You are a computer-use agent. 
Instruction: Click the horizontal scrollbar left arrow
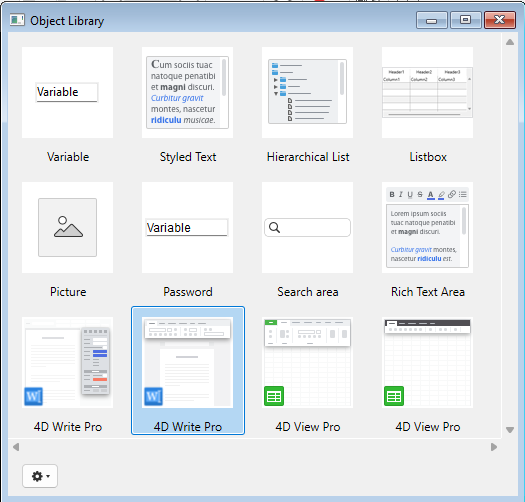click(x=16, y=447)
